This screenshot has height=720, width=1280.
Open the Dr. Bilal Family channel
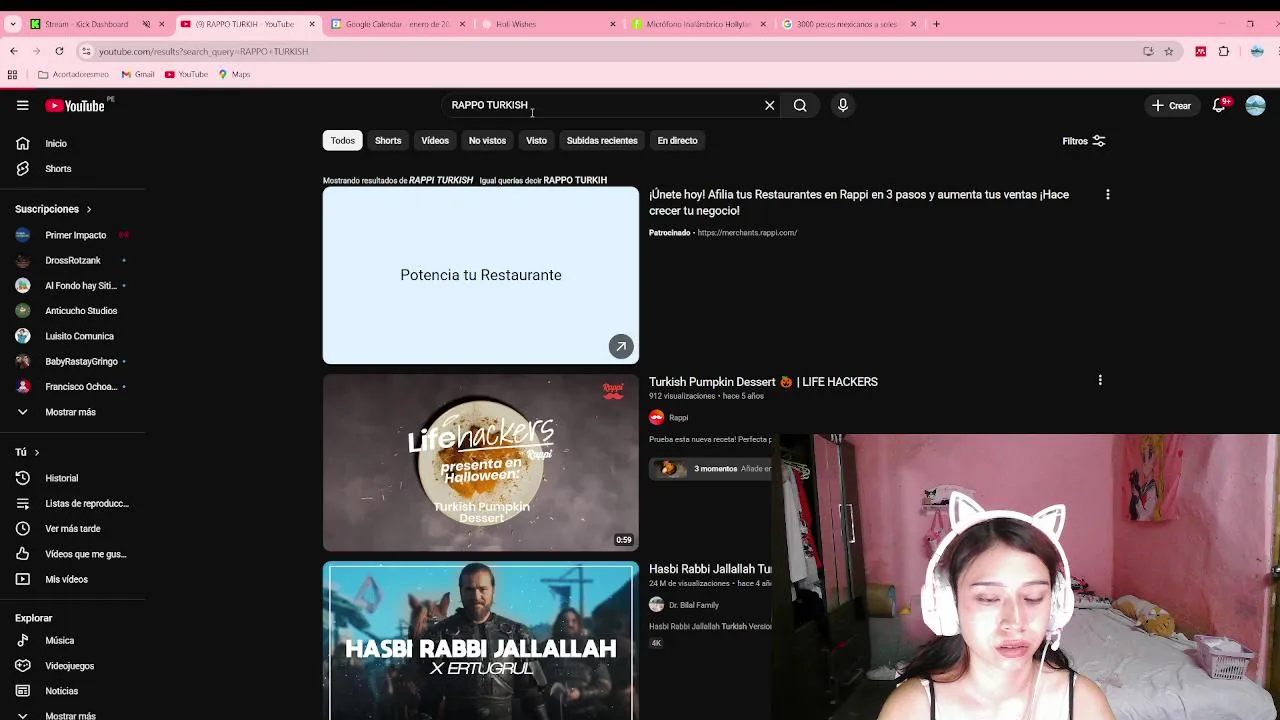tap(694, 605)
